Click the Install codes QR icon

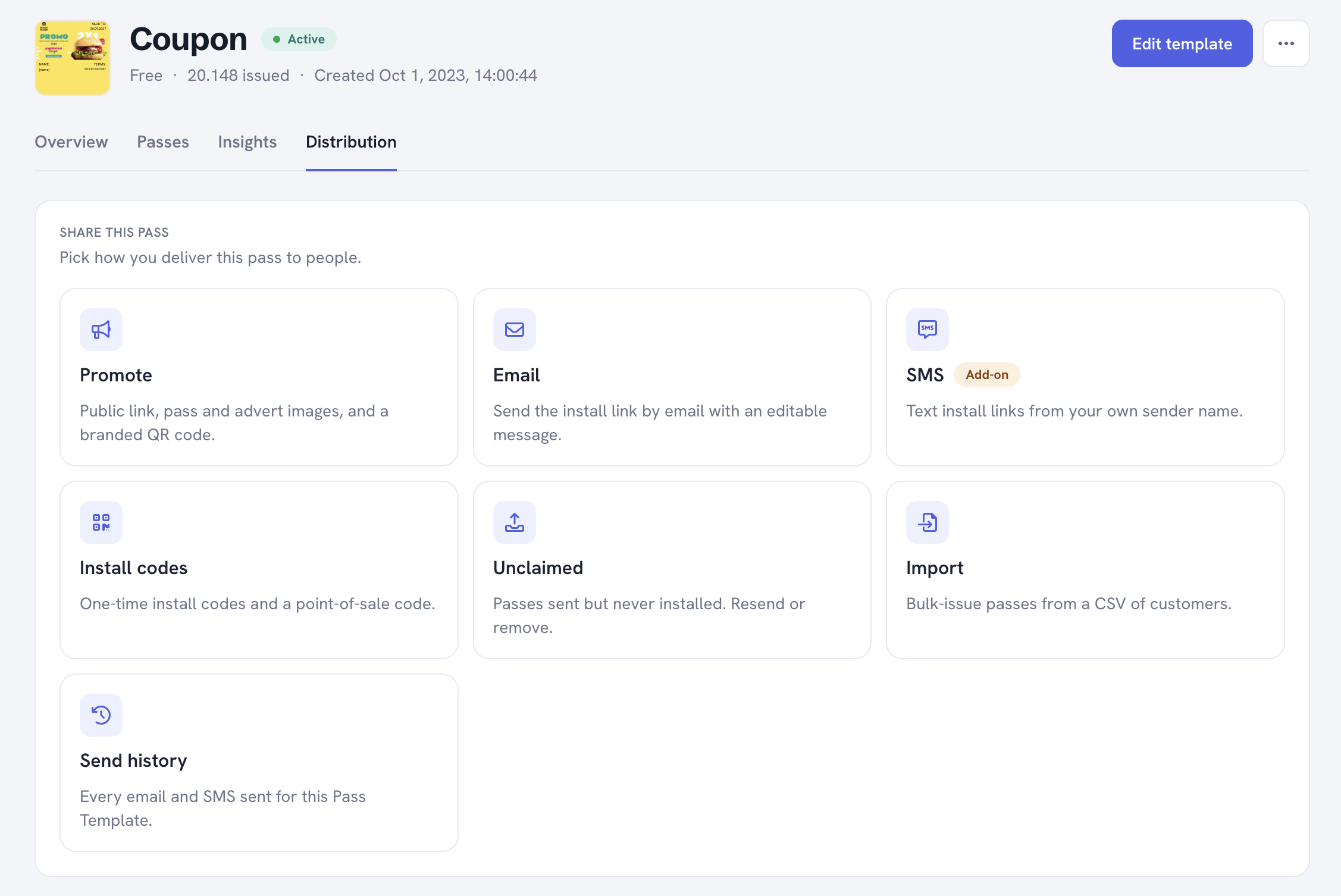click(x=101, y=522)
